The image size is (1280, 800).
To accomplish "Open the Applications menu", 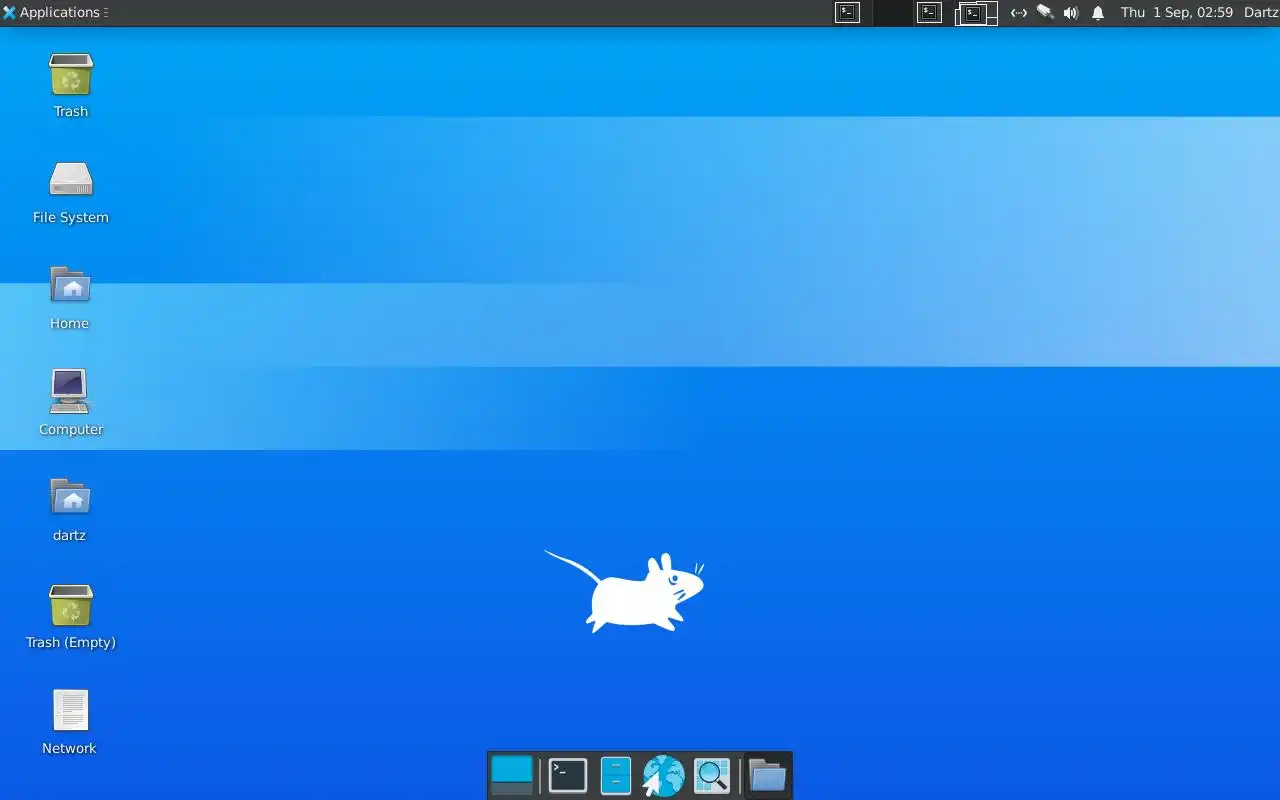I will [x=51, y=13].
